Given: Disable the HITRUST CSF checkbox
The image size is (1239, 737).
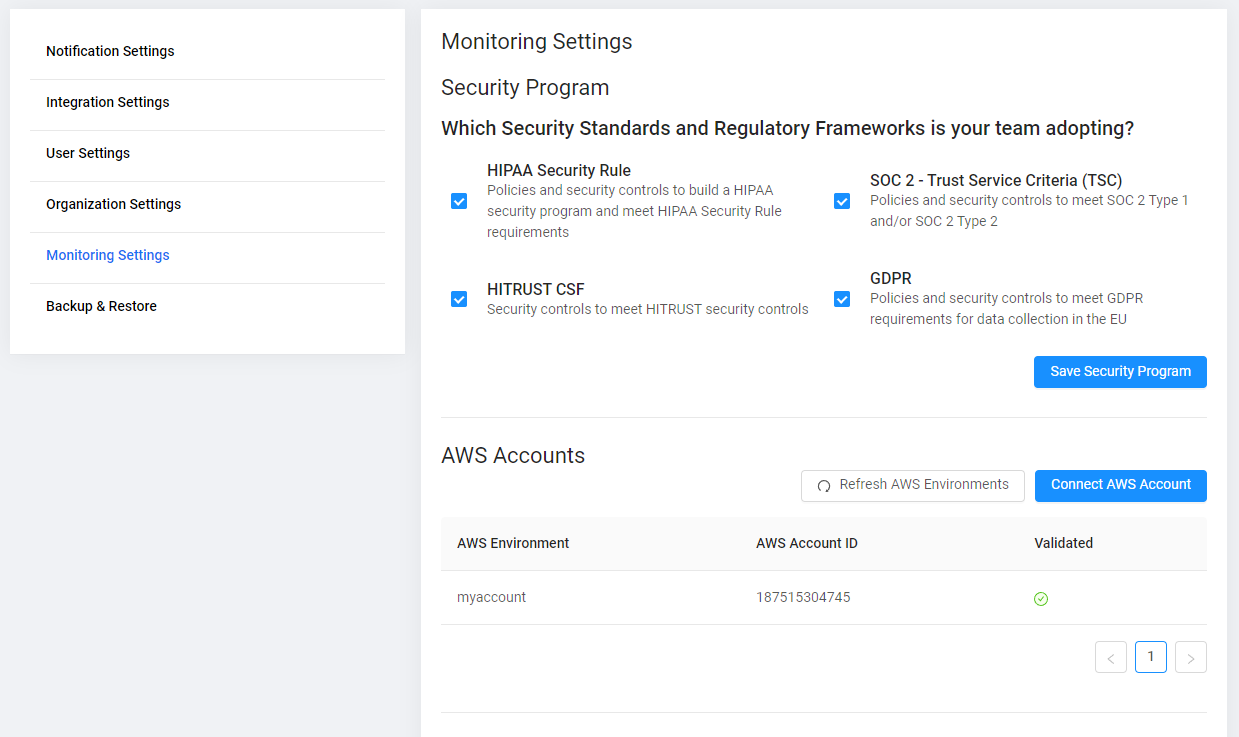Looking at the screenshot, I should [459, 299].
